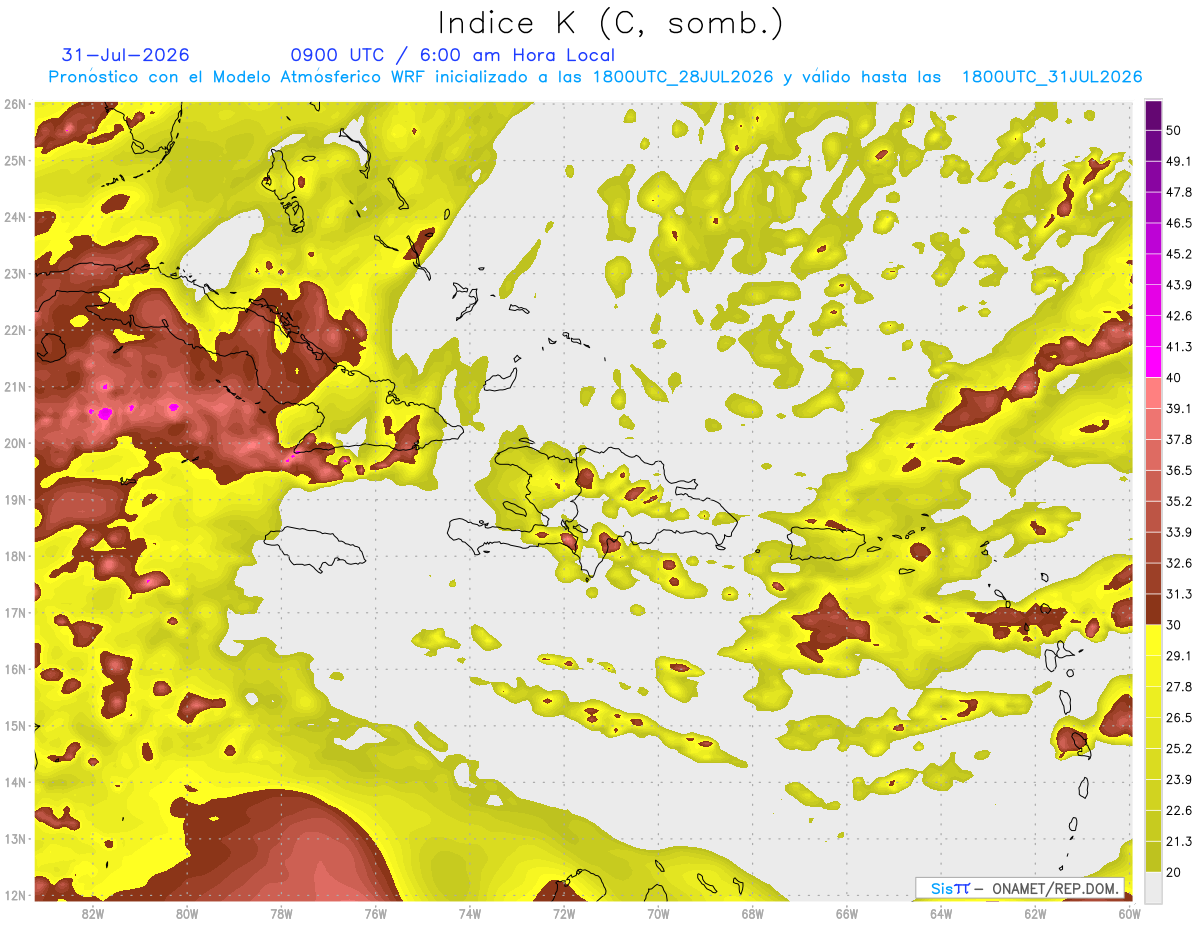This screenshot has height=927, width=1200.
Task: Click the '15N' latitude label
Action: click(15, 726)
